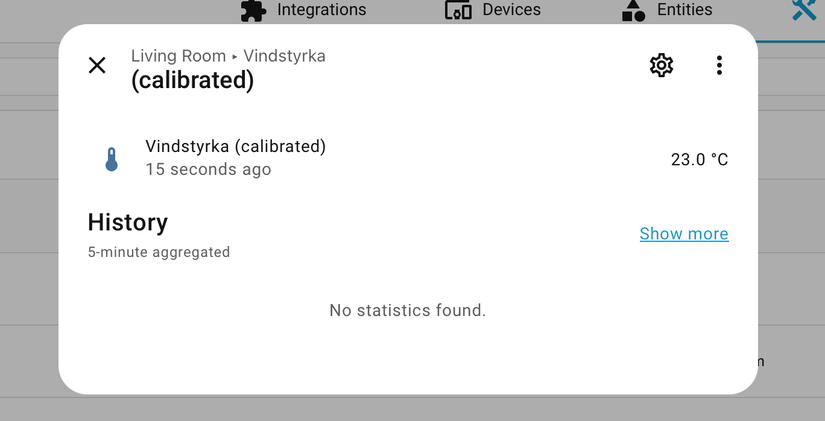
Task: Click the History section heading
Action: [x=127, y=222]
